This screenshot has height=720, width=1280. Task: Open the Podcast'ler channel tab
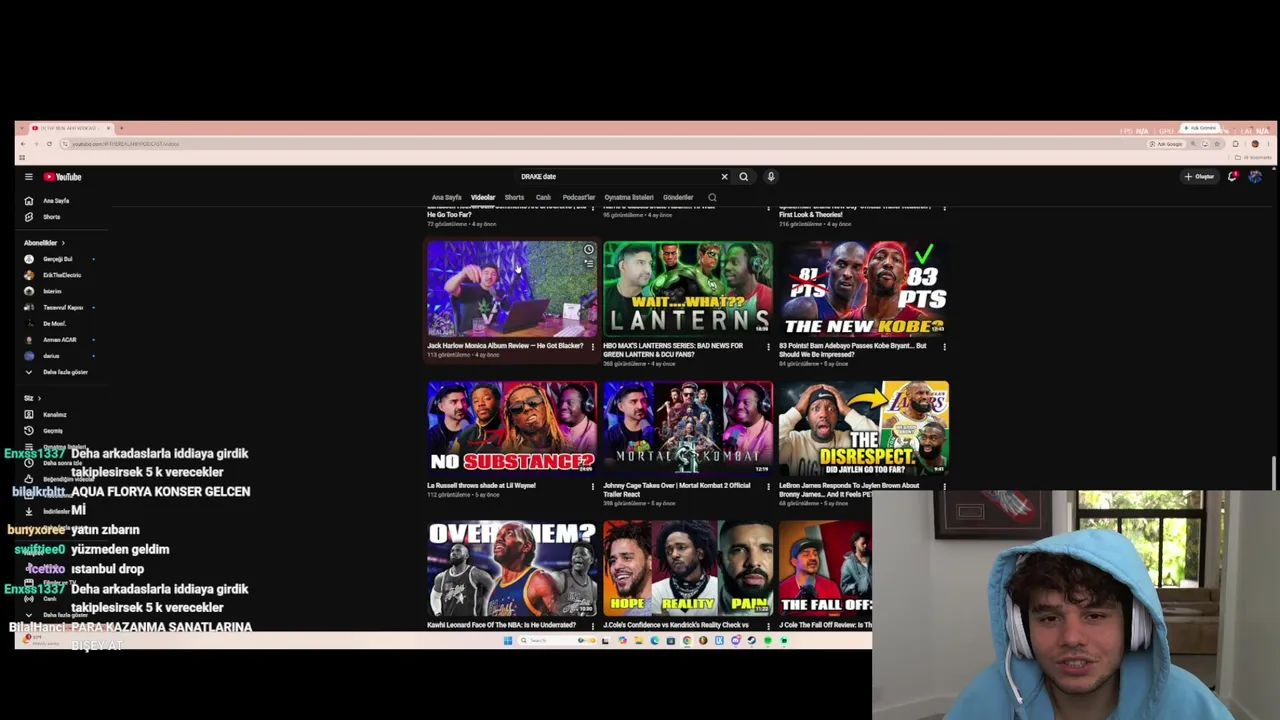point(579,198)
